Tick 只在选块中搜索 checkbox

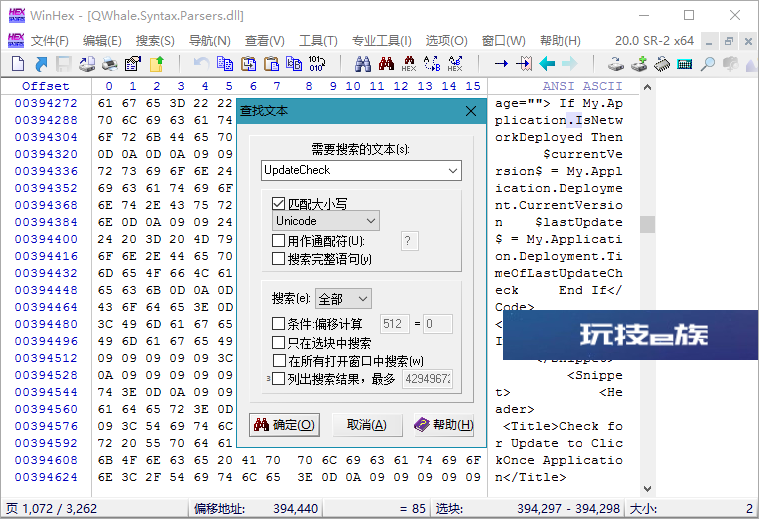(x=278, y=343)
